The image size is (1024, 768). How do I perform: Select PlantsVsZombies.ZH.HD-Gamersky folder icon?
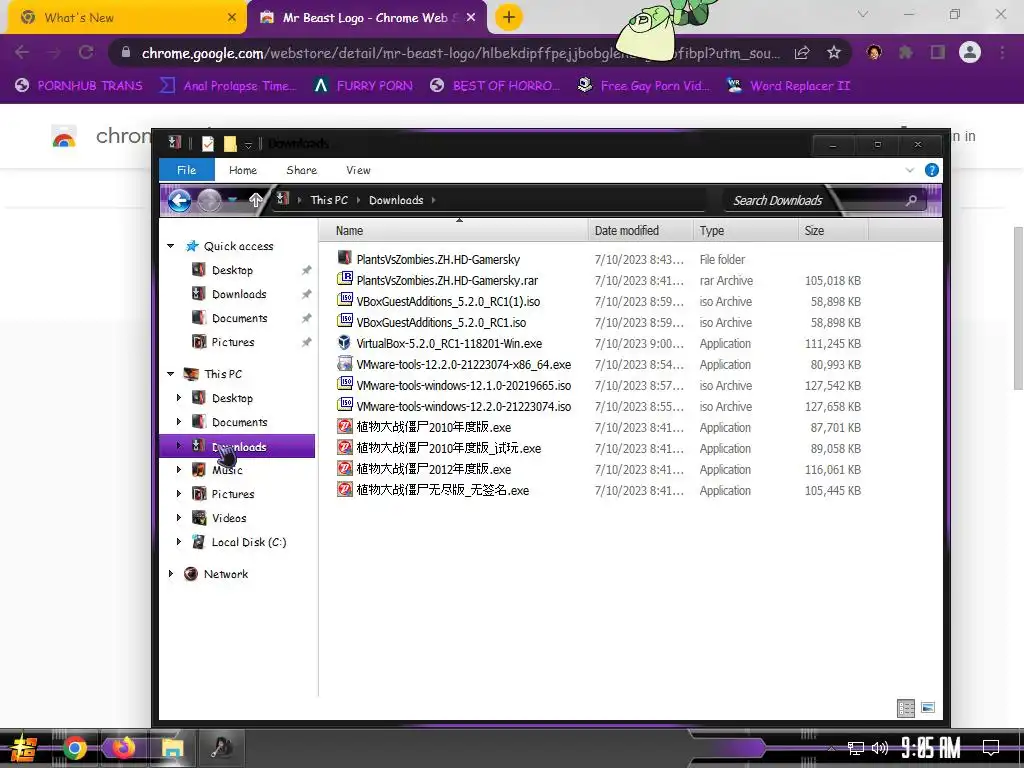tap(344, 259)
